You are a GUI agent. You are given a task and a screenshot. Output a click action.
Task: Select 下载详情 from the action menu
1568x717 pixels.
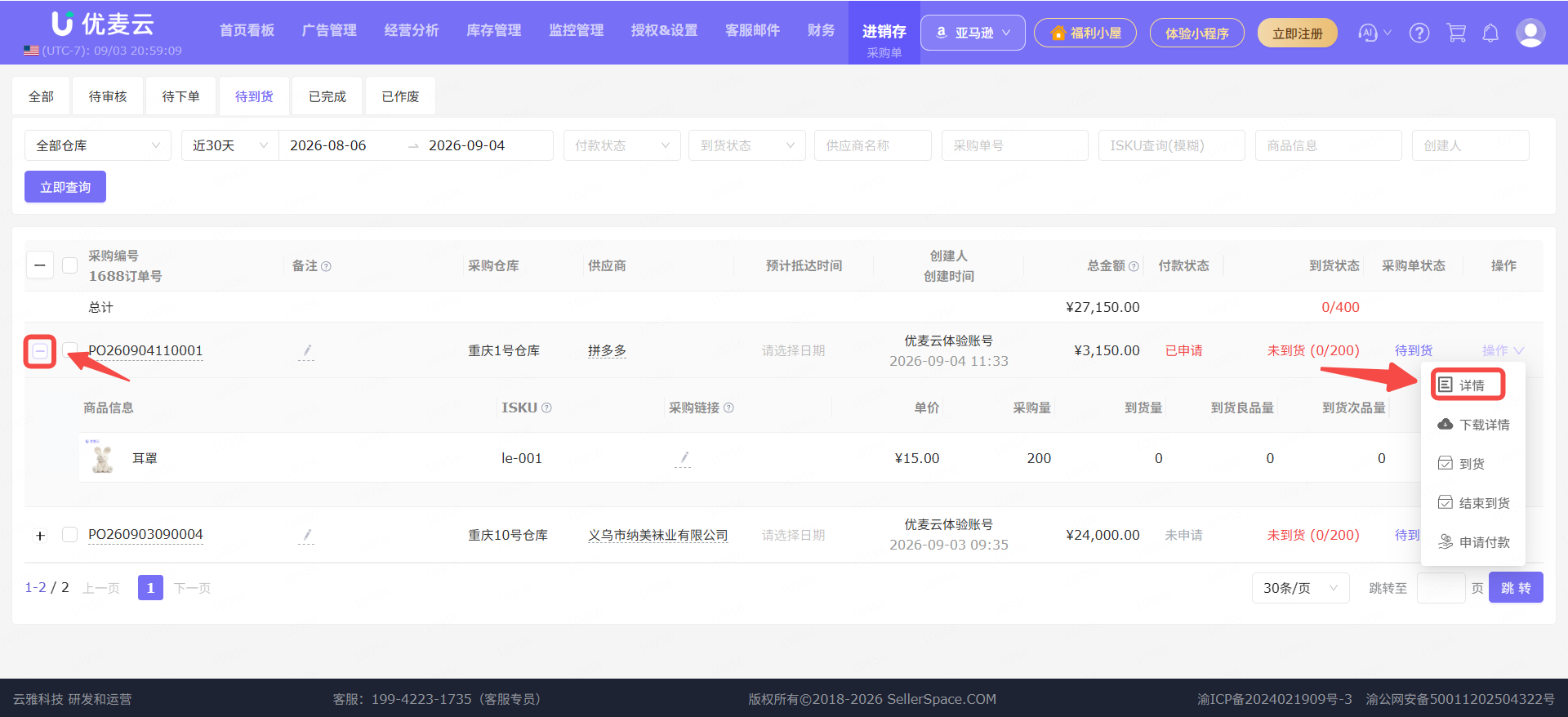(x=1473, y=425)
